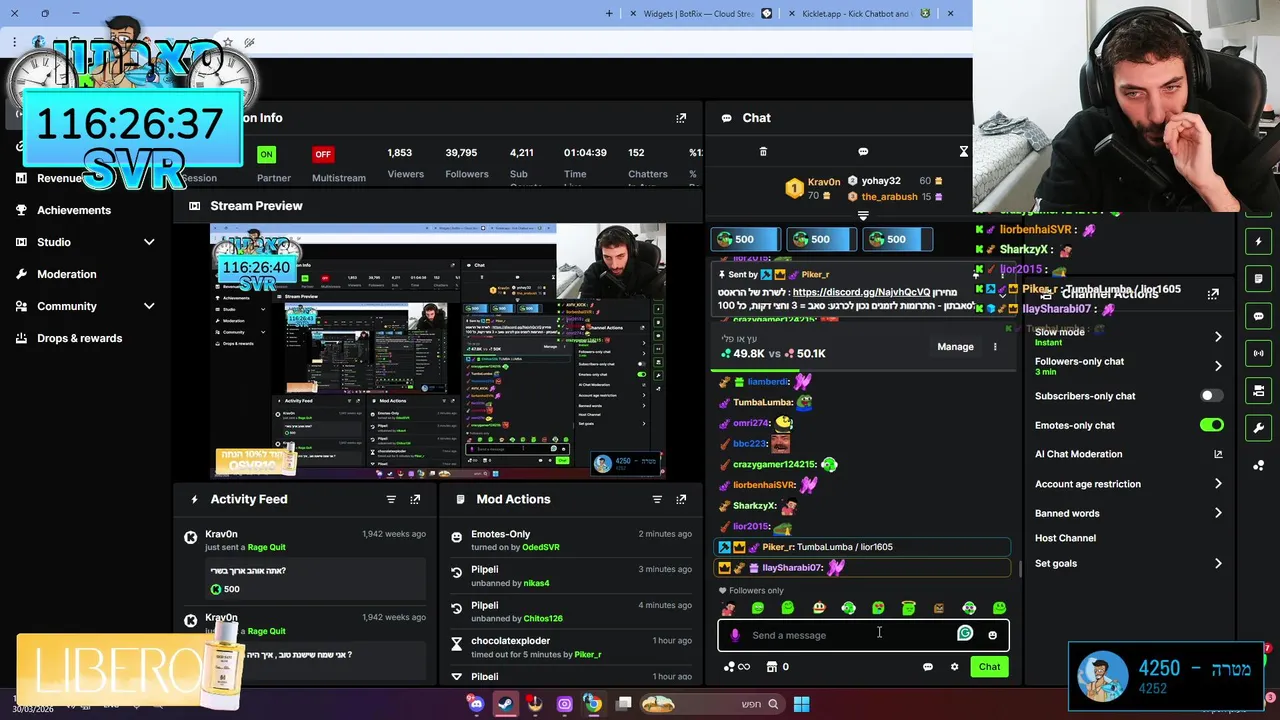Image resolution: width=1280 pixels, height=720 pixels.
Task: Click the brown square-face emote shortcut
Action: coord(939,608)
